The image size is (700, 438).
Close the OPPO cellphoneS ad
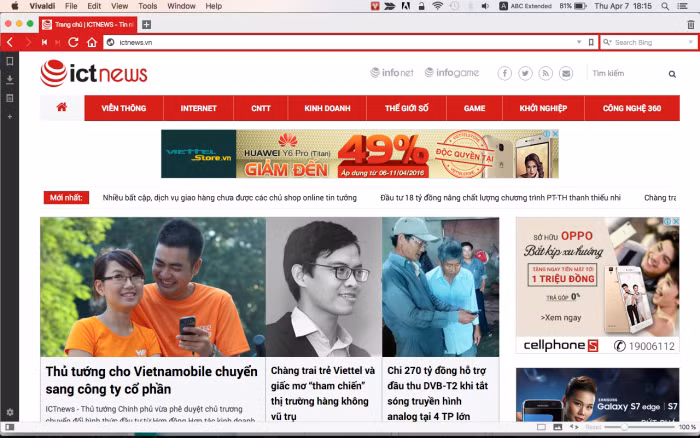(676, 221)
